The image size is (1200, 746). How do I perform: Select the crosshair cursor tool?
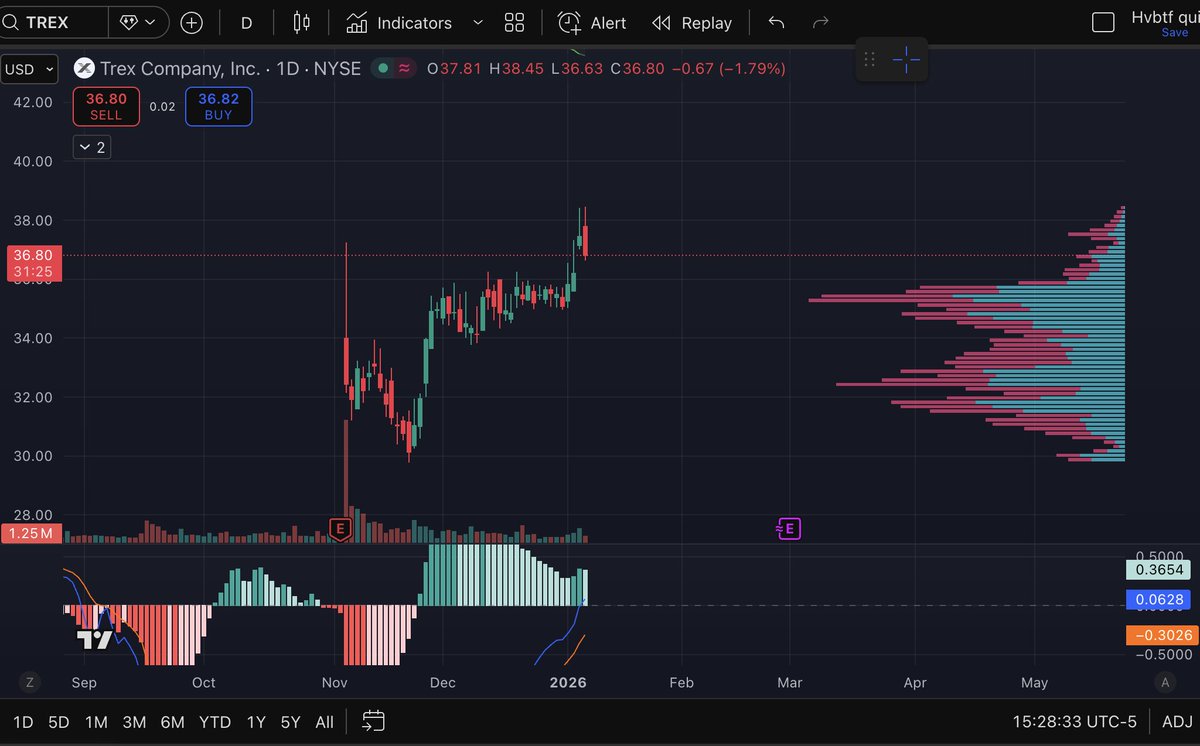point(906,60)
